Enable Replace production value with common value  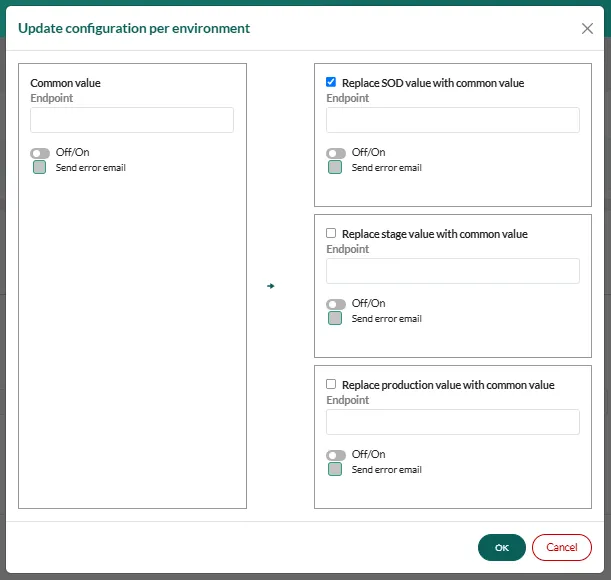click(331, 385)
